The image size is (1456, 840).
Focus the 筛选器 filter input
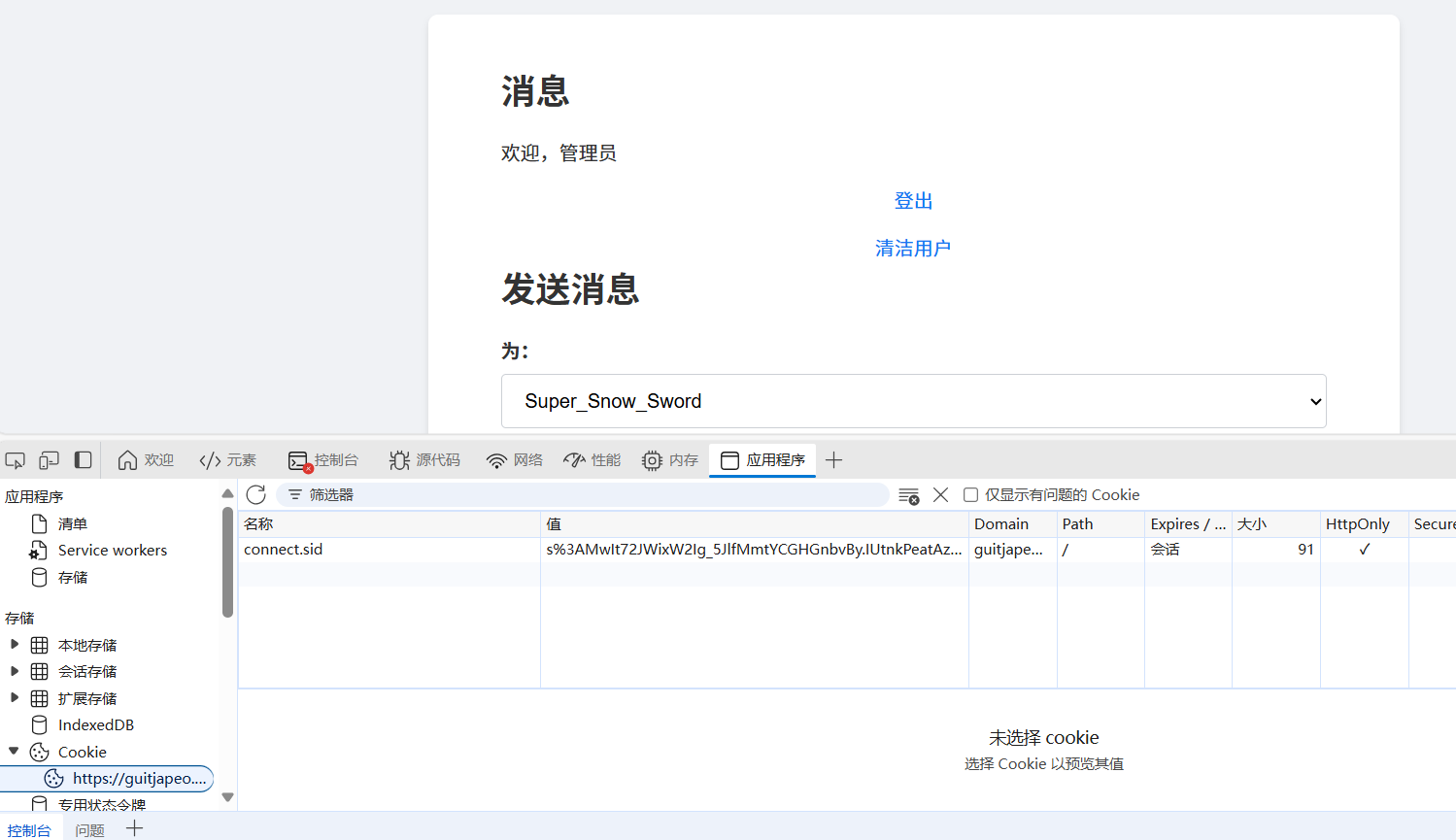583,495
